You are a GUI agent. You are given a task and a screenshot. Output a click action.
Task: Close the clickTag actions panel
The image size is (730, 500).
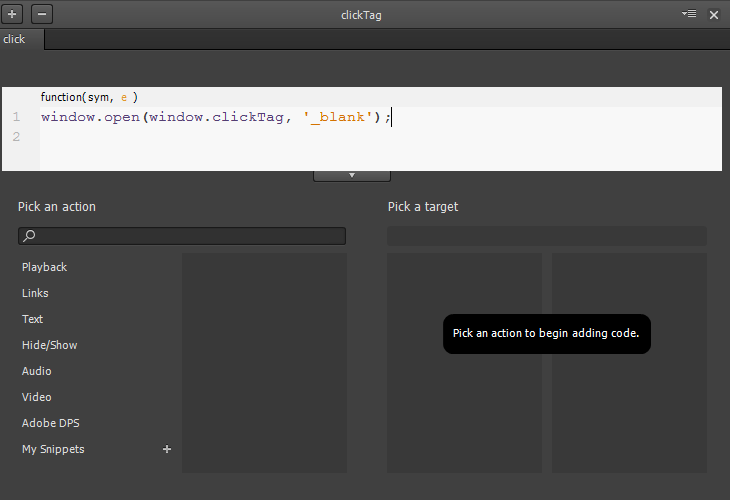click(x=714, y=15)
